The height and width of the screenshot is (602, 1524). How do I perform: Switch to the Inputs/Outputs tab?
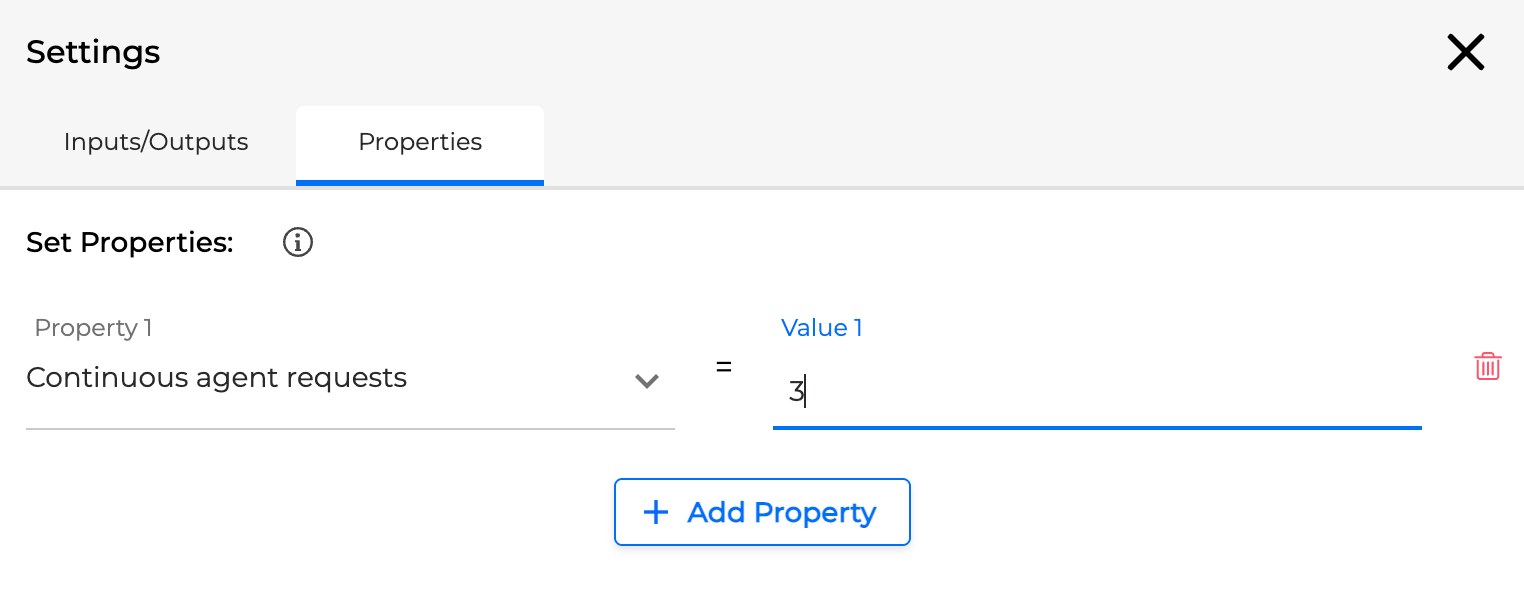(x=155, y=142)
